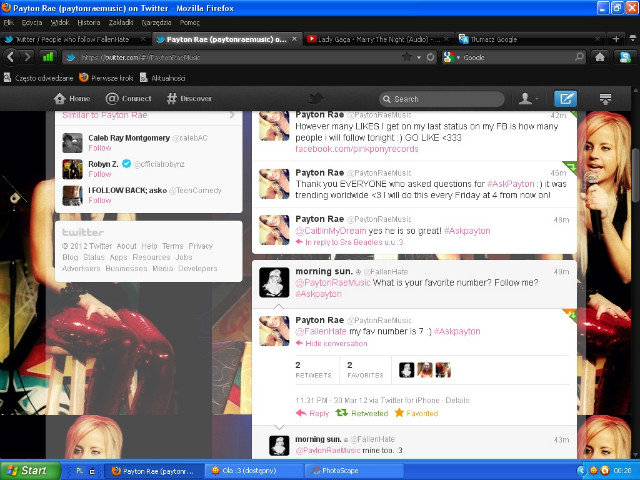Switch to PhotoScape in taskbar
Viewport: 640px width, 480px height.
coord(354,471)
